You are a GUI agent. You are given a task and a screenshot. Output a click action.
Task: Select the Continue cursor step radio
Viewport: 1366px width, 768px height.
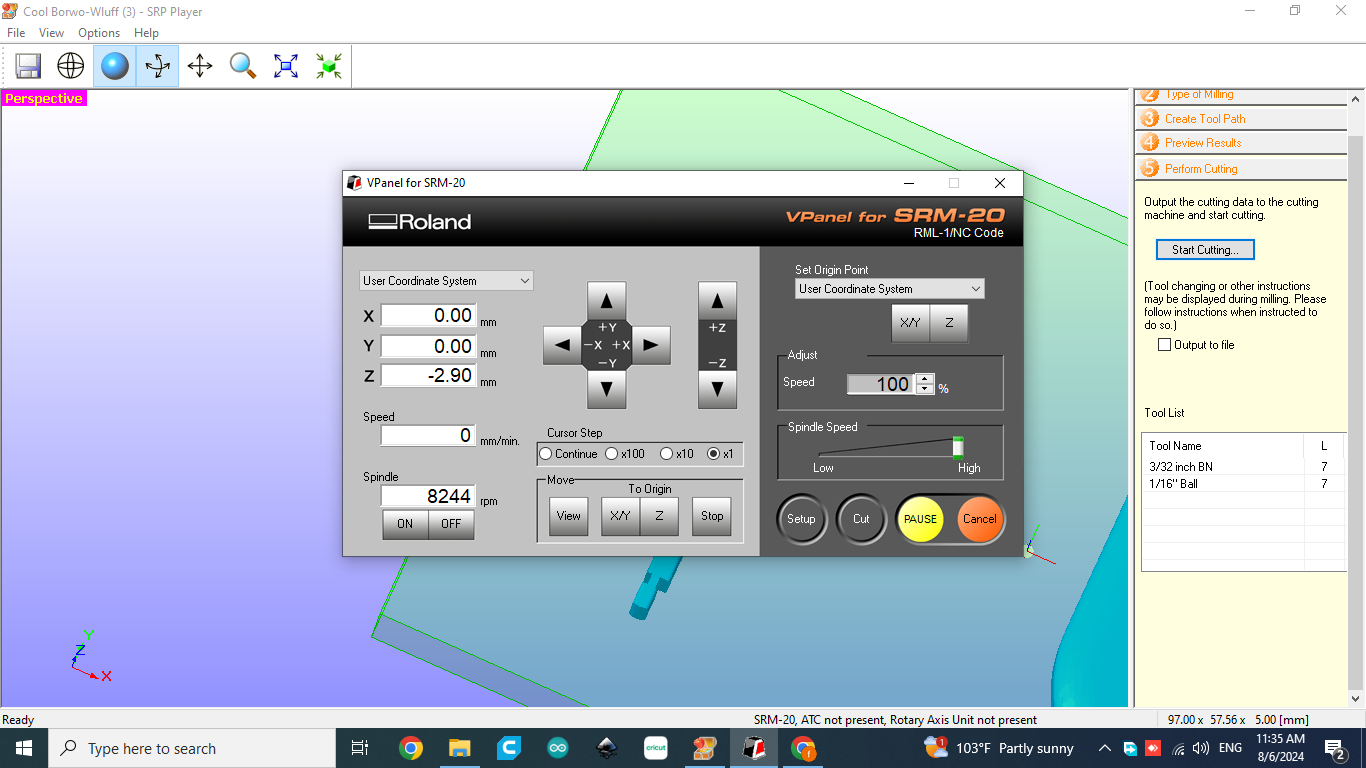coord(546,454)
